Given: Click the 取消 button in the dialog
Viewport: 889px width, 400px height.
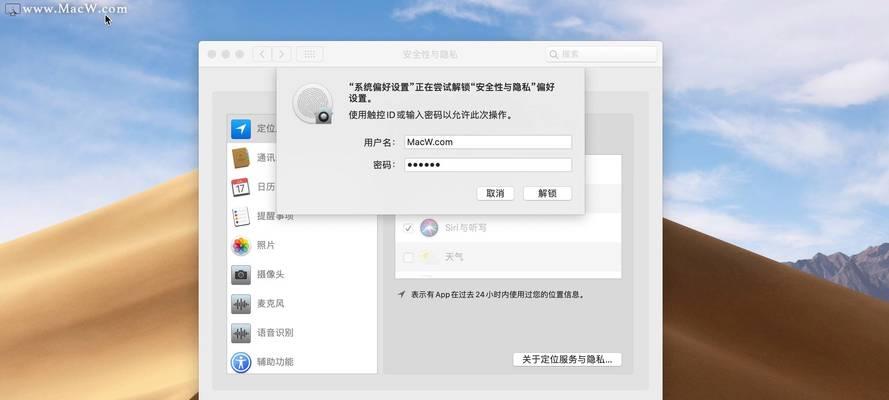Looking at the screenshot, I should (x=495, y=193).
